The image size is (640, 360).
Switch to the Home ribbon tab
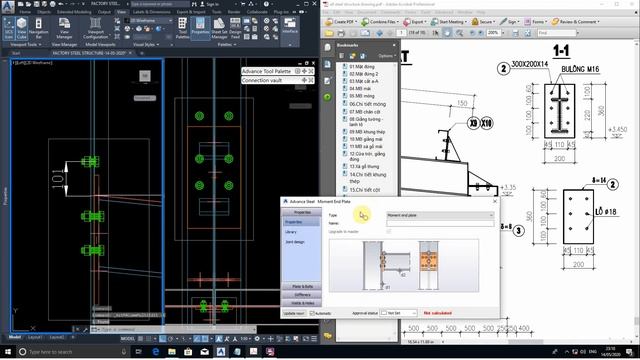coord(25,12)
